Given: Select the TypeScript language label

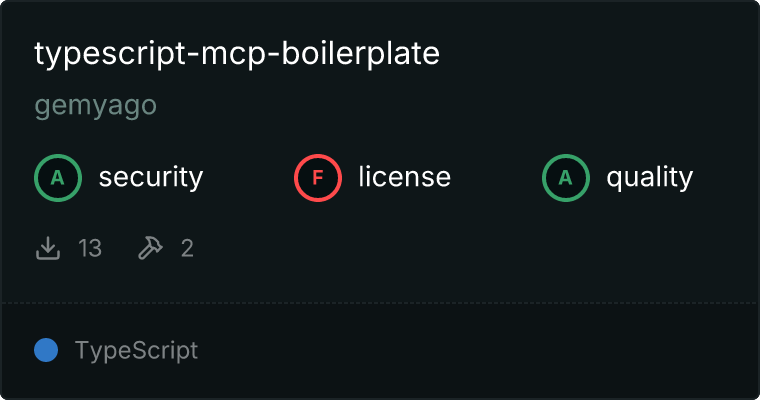Looking at the screenshot, I should [x=136, y=351].
